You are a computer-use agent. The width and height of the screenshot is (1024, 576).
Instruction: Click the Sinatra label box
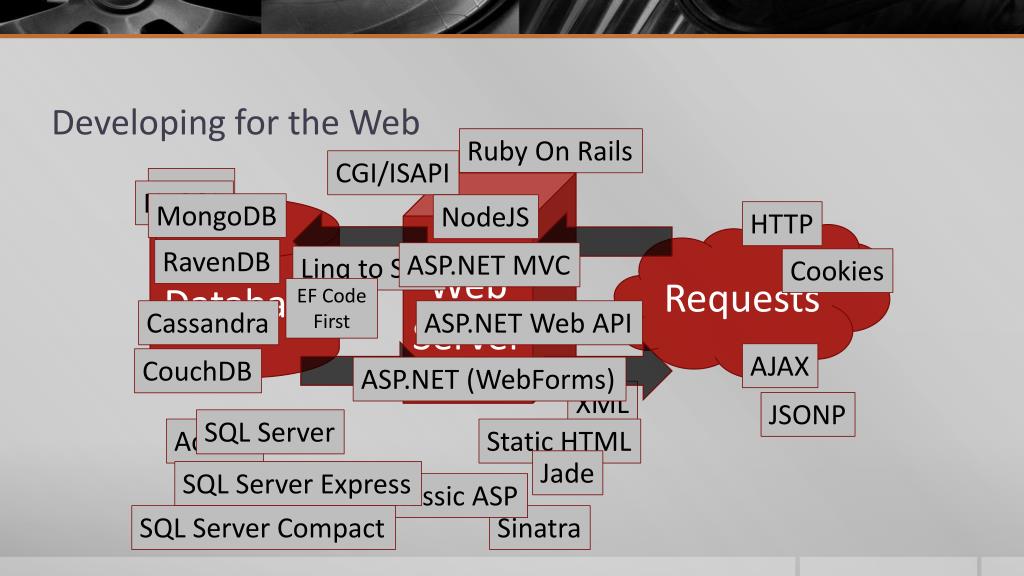[x=539, y=528]
